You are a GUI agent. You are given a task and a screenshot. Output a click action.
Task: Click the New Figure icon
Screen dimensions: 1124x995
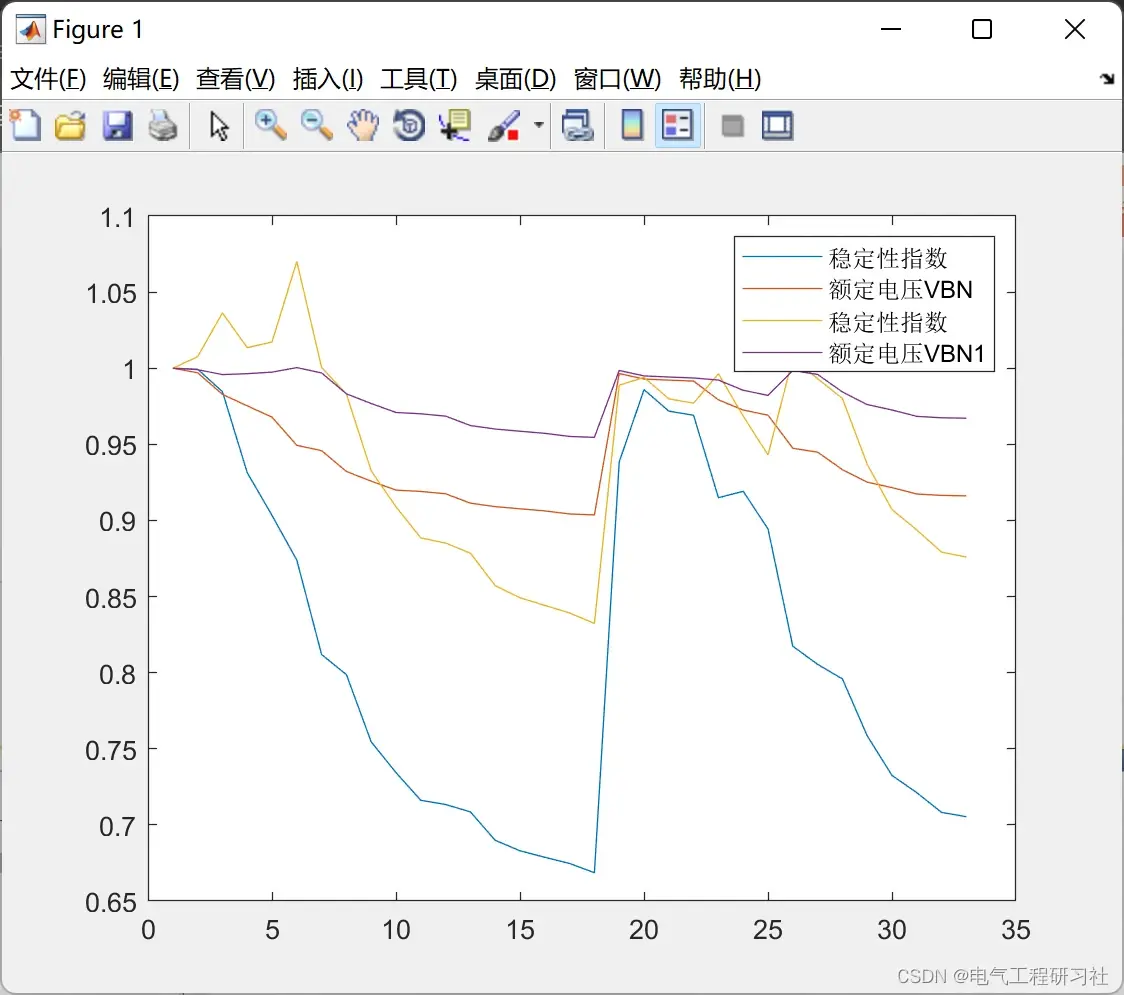pyautogui.click(x=26, y=125)
